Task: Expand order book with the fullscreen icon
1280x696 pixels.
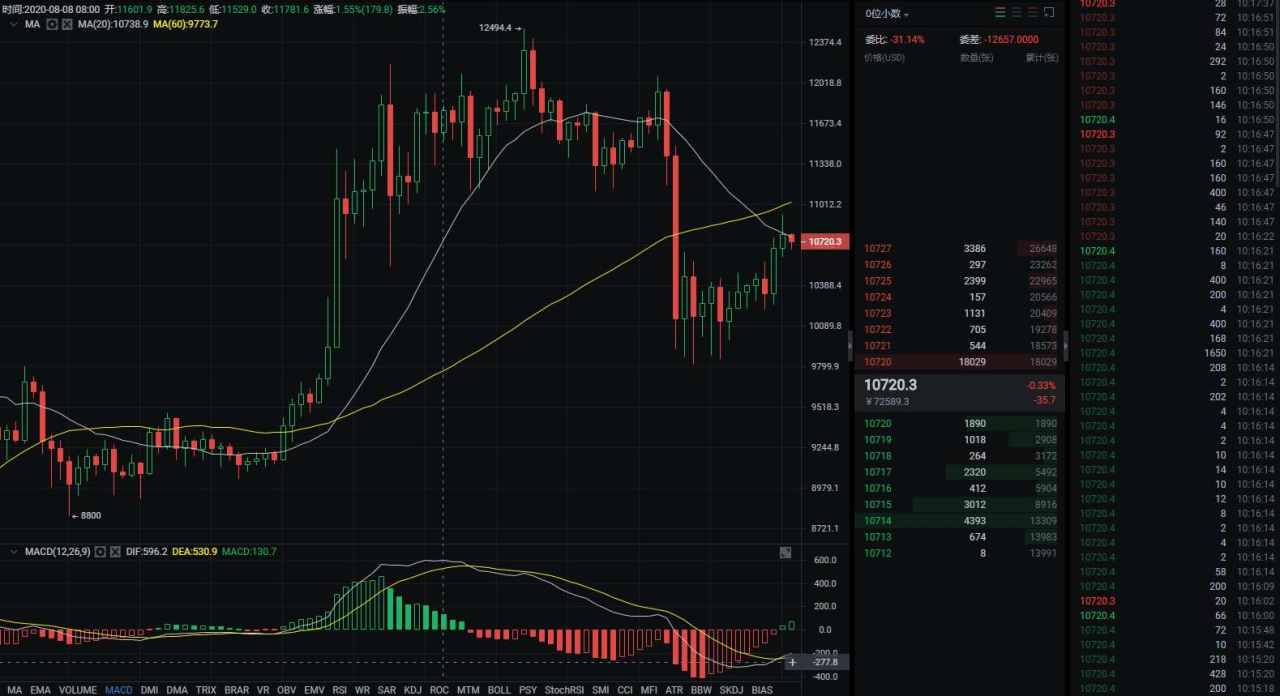Action: tap(1049, 12)
